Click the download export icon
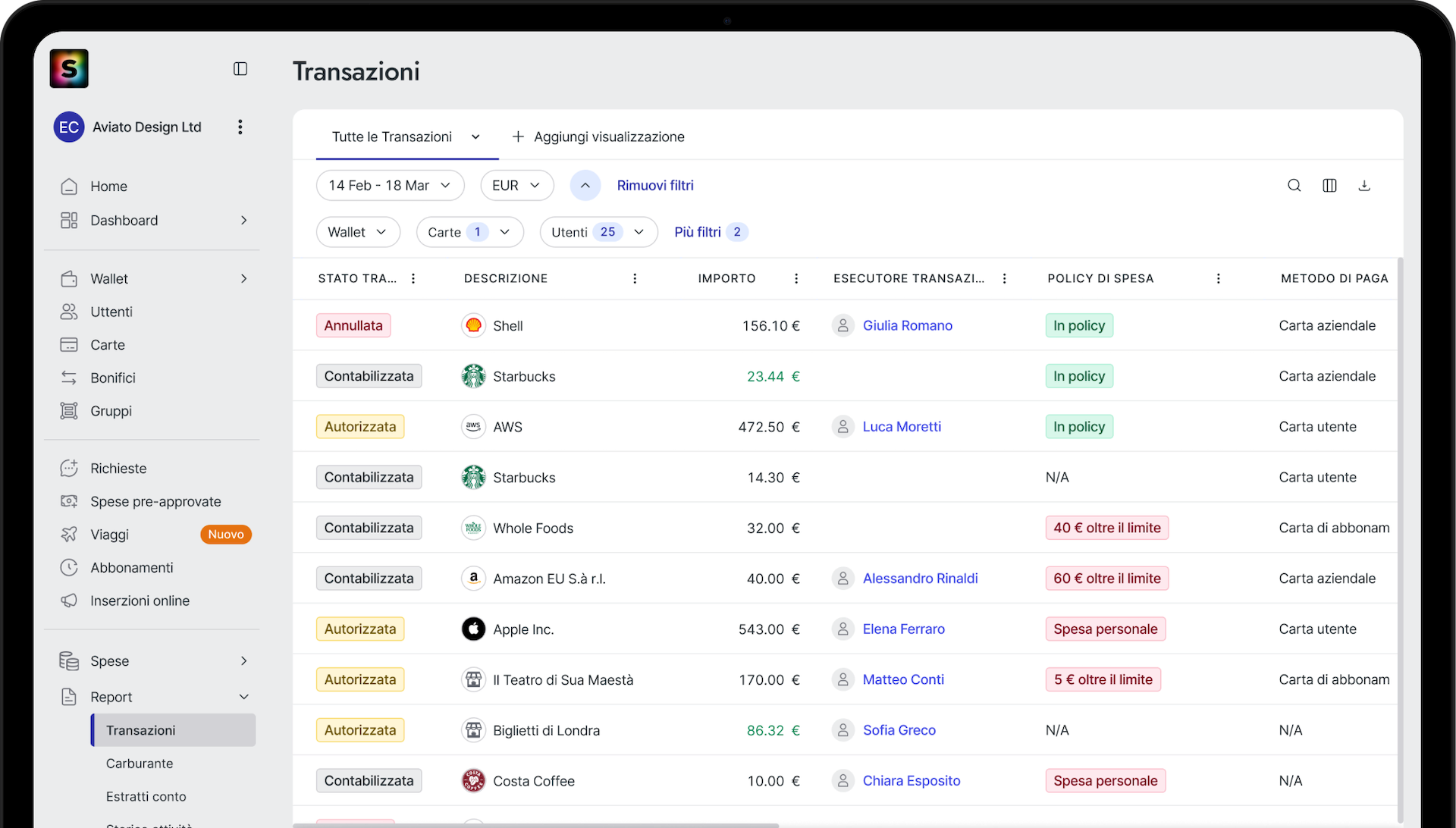Image resolution: width=1456 pixels, height=828 pixels. [1364, 186]
